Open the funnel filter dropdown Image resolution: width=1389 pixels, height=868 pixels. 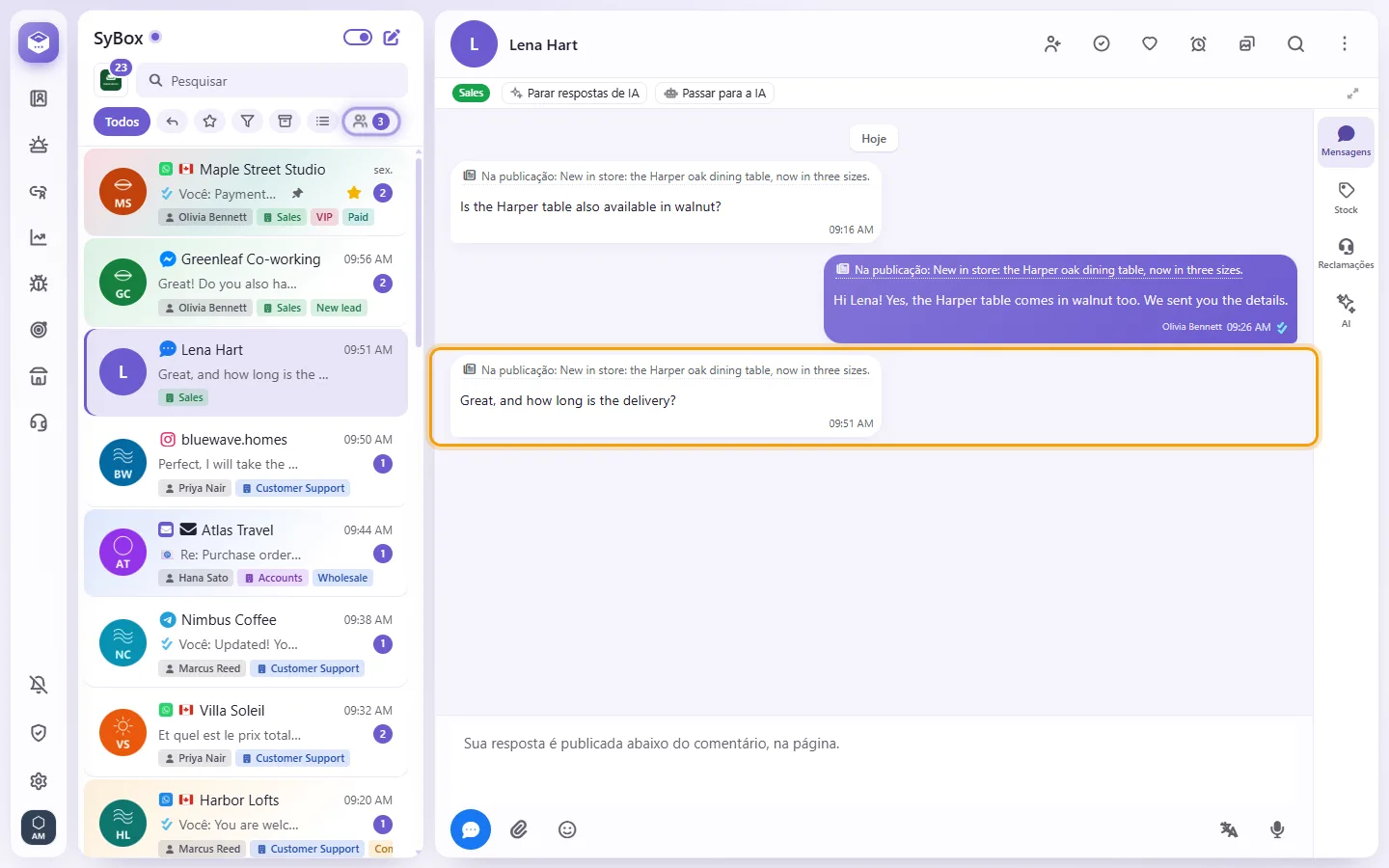click(x=247, y=122)
